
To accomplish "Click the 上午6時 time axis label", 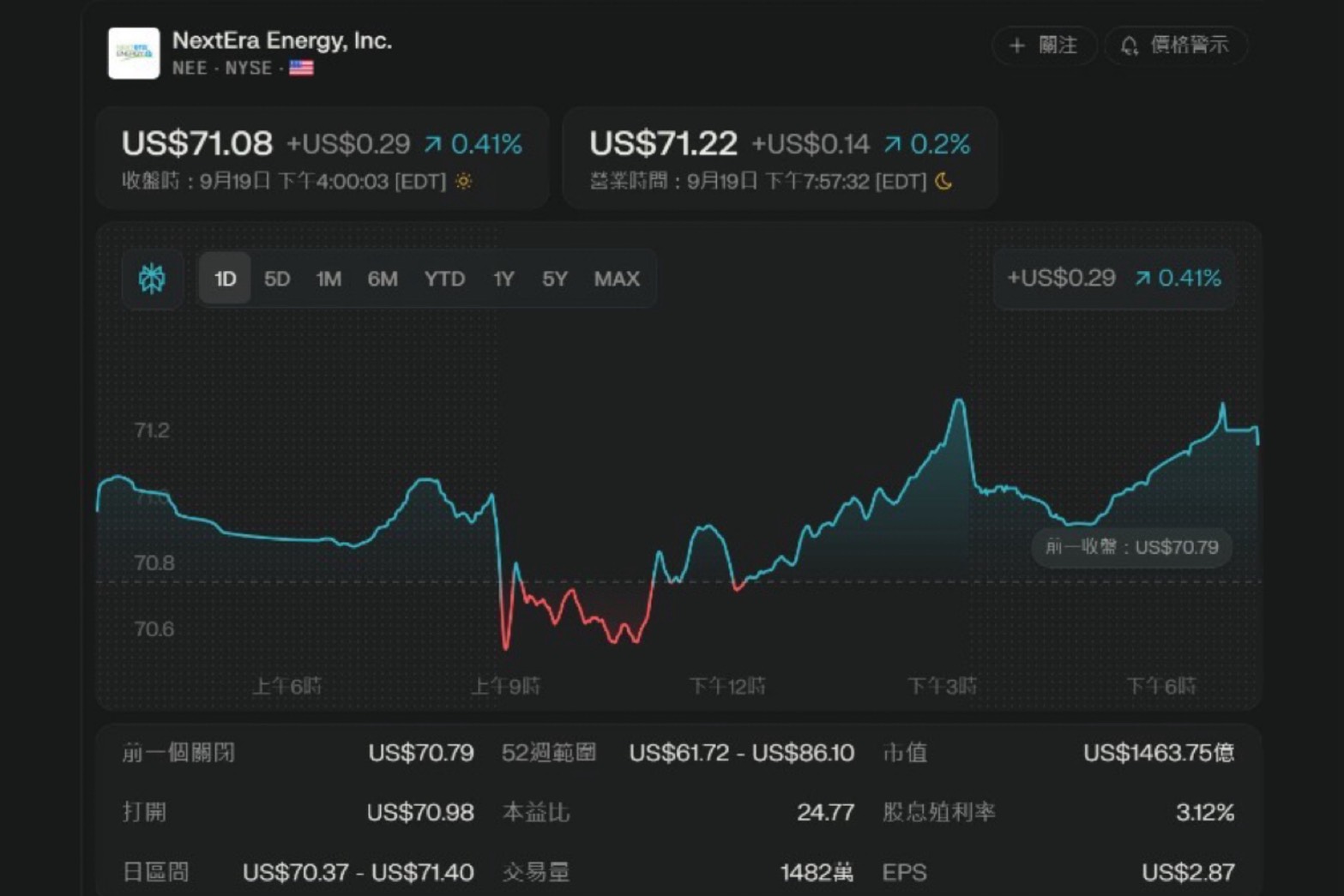I will point(287,686).
